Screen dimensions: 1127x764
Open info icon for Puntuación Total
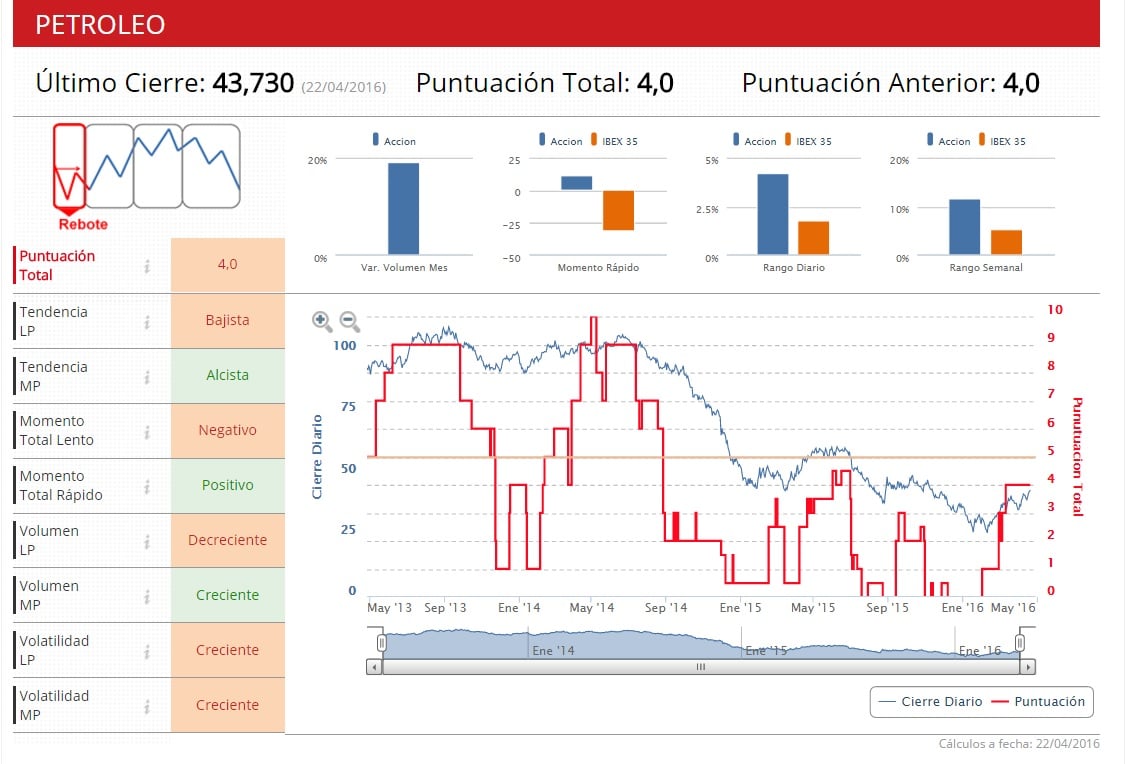click(147, 266)
